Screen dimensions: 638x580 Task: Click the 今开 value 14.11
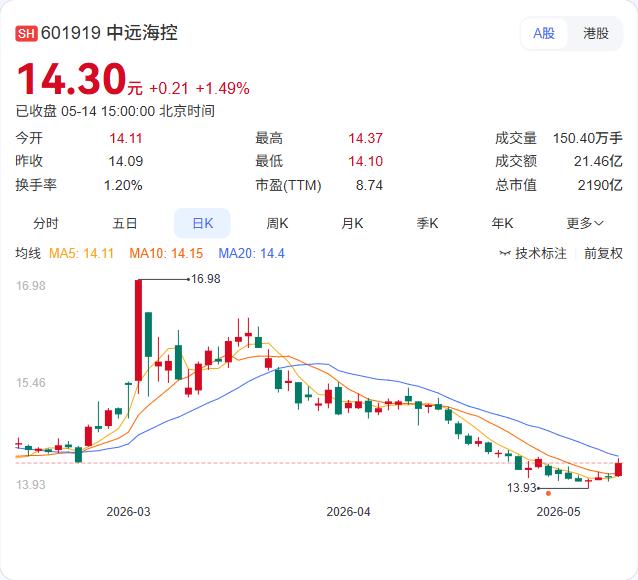click(x=126, y=138)
